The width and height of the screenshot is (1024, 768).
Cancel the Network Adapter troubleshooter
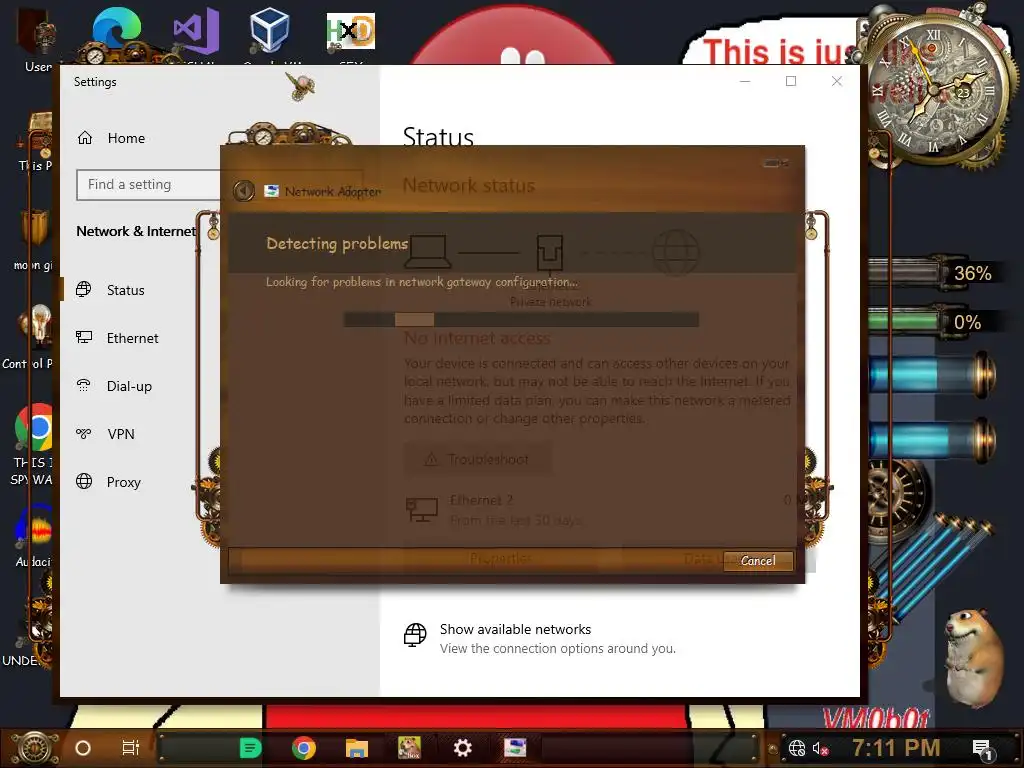pos(758,561)
